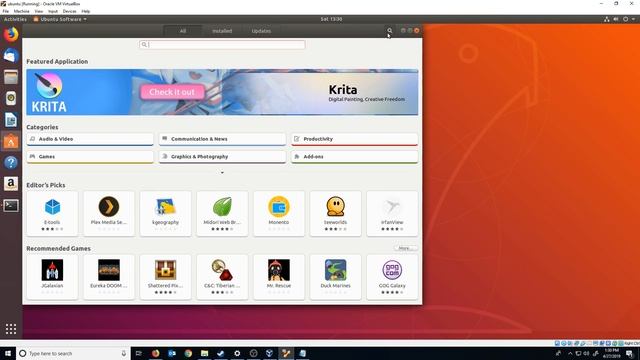Screen dimensions: 640x360
Task: Launch Thunderbird mail from the dock
Action: [11, 56]
